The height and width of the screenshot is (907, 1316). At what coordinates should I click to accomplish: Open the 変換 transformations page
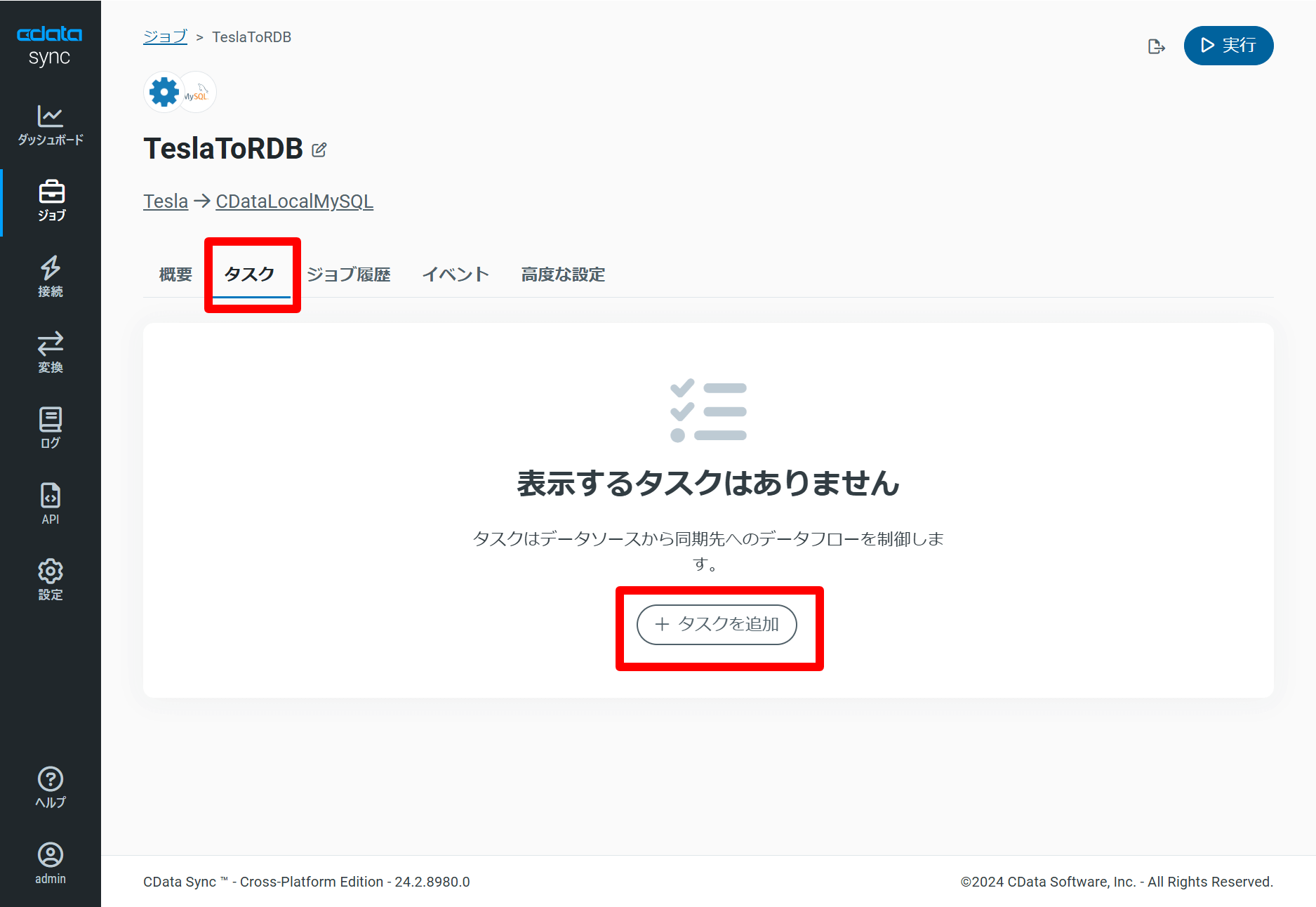51,353
